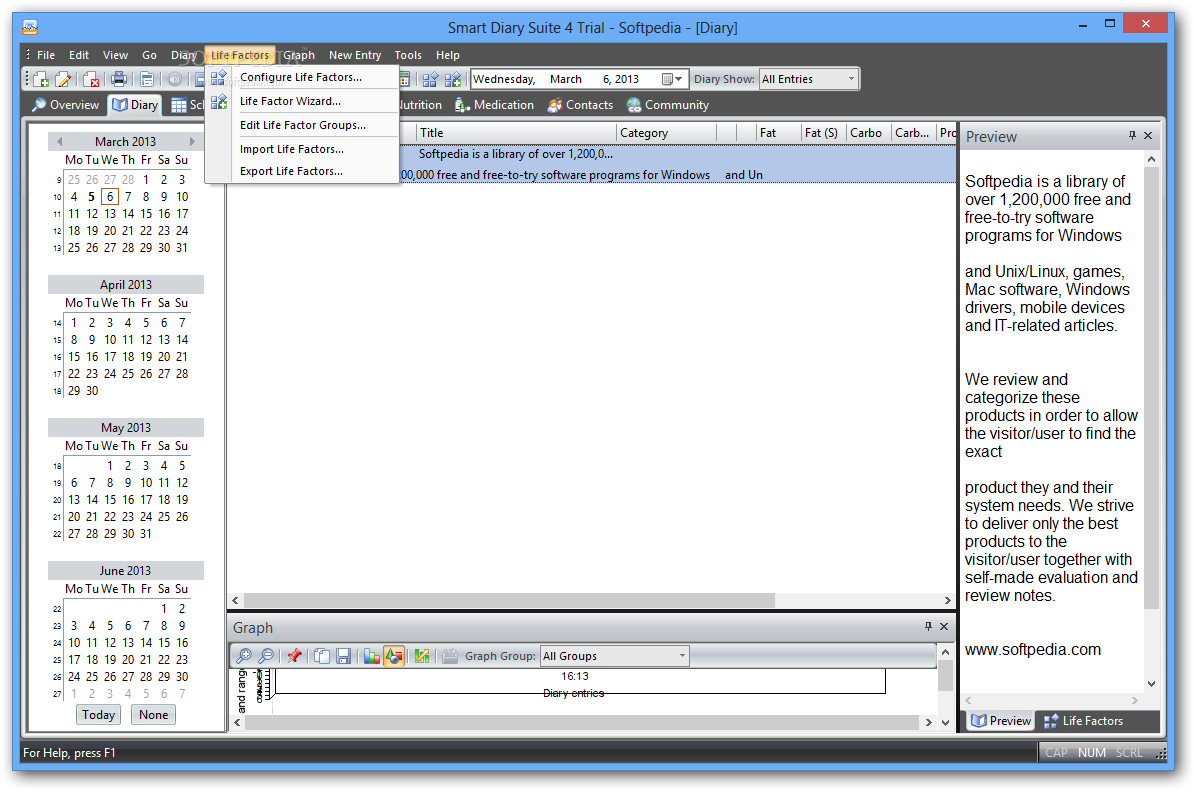This screenshot has height=791, width=1195.
Task: Launch the Life Factor Wizard entry
Action: 303,101
